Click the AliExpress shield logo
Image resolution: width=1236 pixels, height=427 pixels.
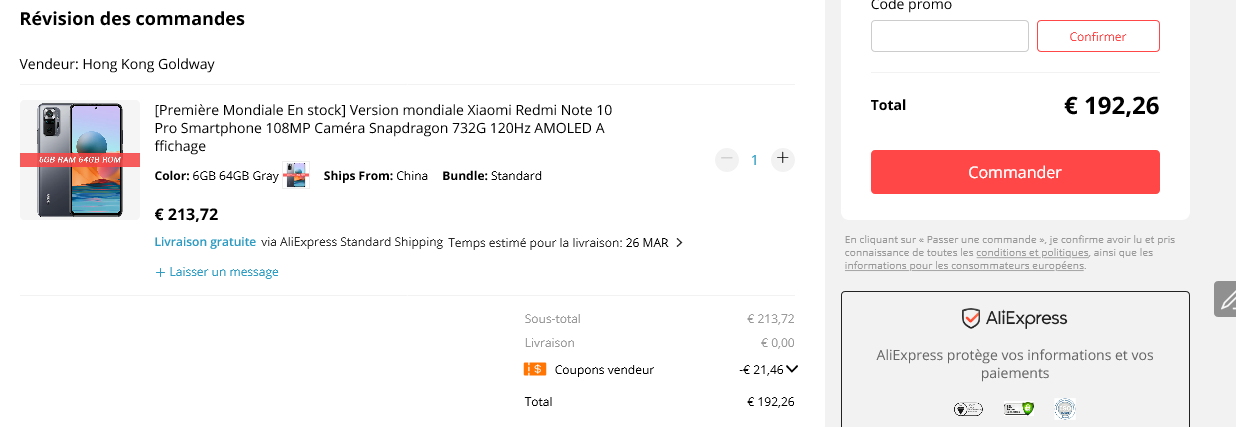coord(970,319)
